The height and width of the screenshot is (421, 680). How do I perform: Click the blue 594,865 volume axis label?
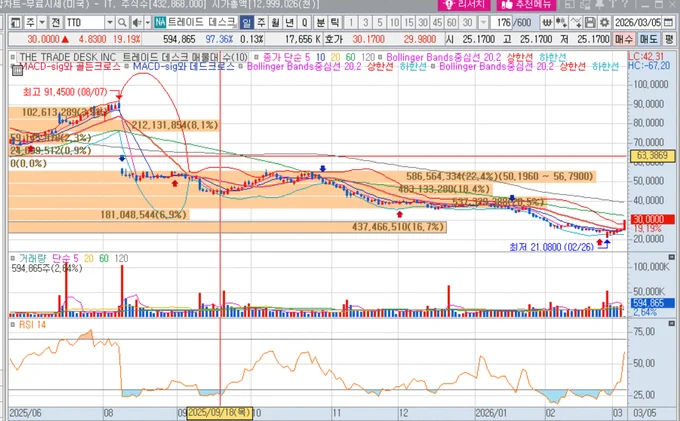coord(653,303)
